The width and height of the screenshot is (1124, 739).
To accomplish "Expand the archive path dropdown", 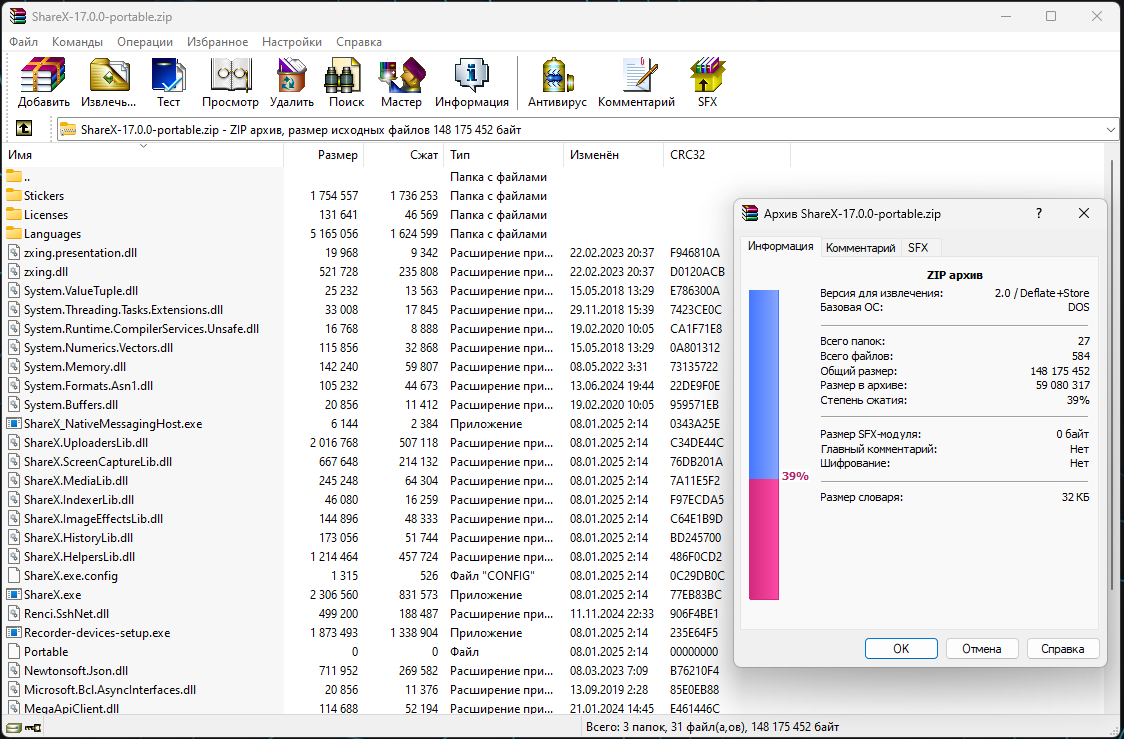I will point(1110,129).
